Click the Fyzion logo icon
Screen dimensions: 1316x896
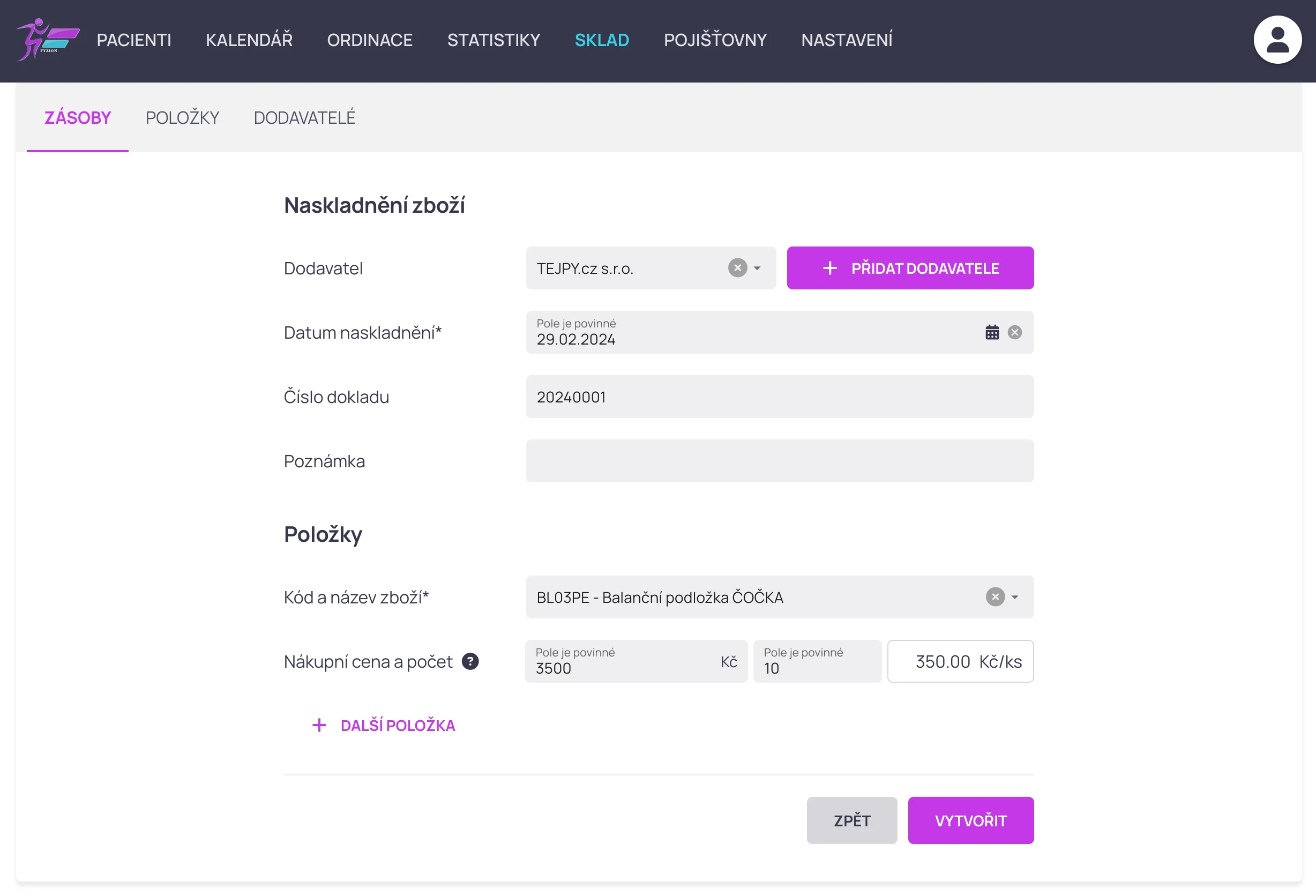tap(48, 40)
